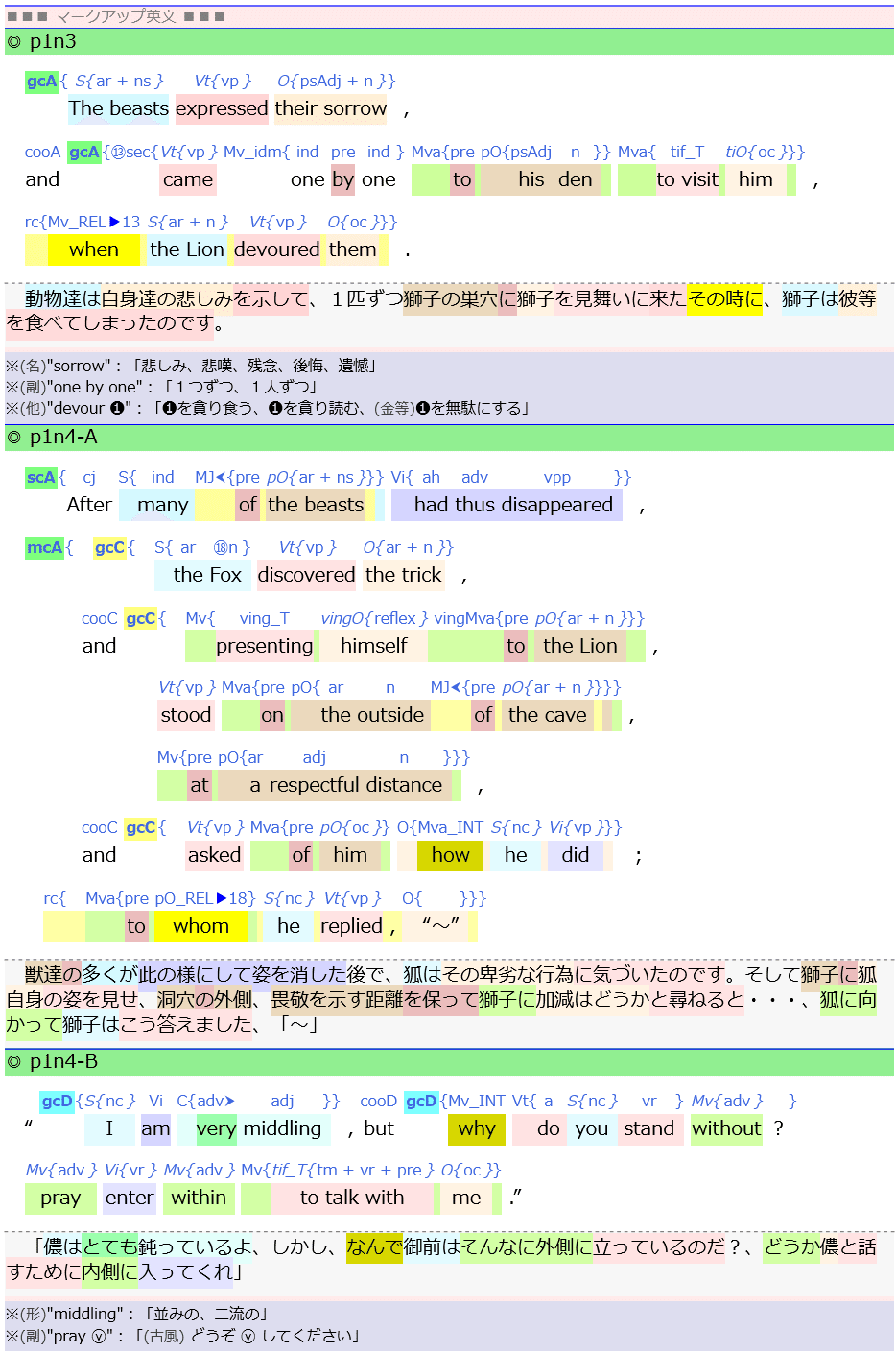Click the highlighted word 'why'
The width and height of the screenshot is (896, 1353).
tap(477, 1128)
